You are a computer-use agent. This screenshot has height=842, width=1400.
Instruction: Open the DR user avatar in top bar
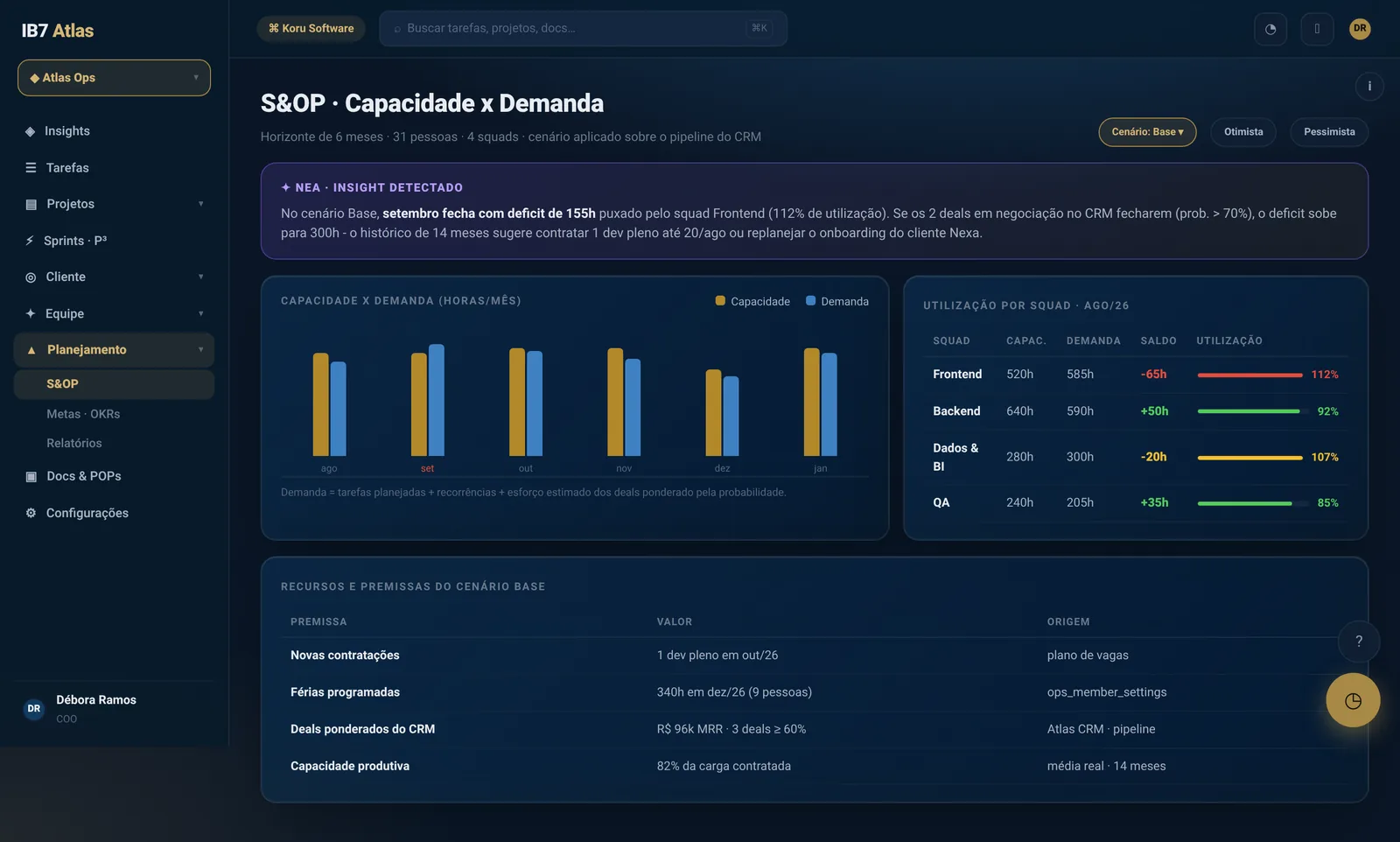point(1360,29)
